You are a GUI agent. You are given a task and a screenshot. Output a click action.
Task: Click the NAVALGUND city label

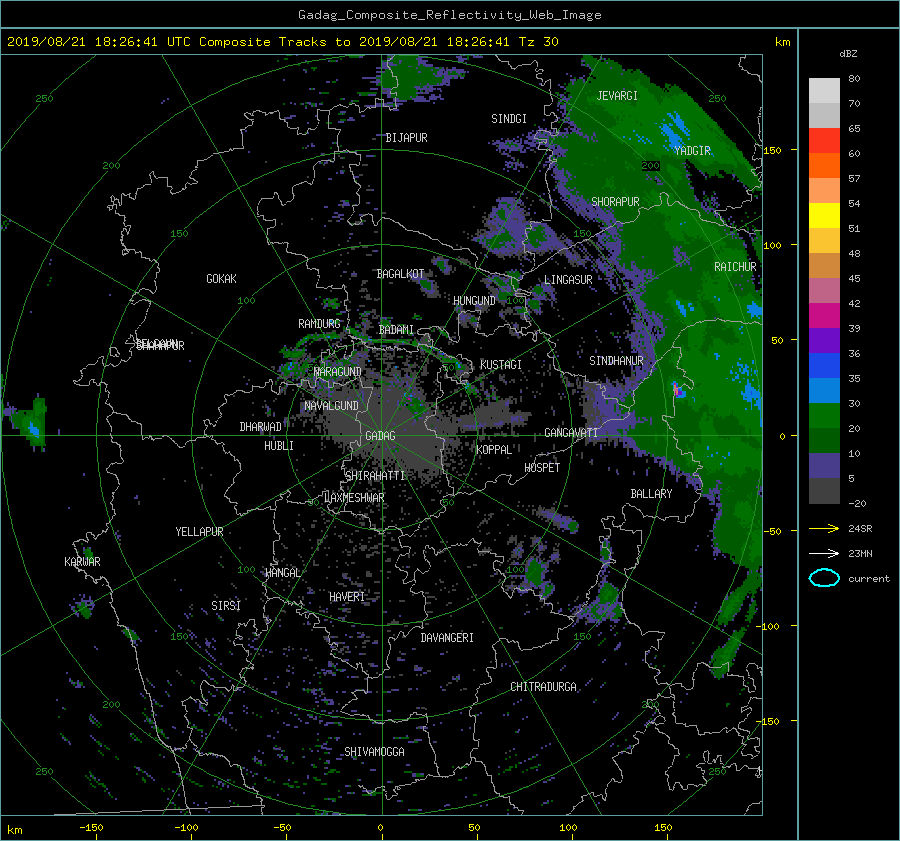click(331, 406)
